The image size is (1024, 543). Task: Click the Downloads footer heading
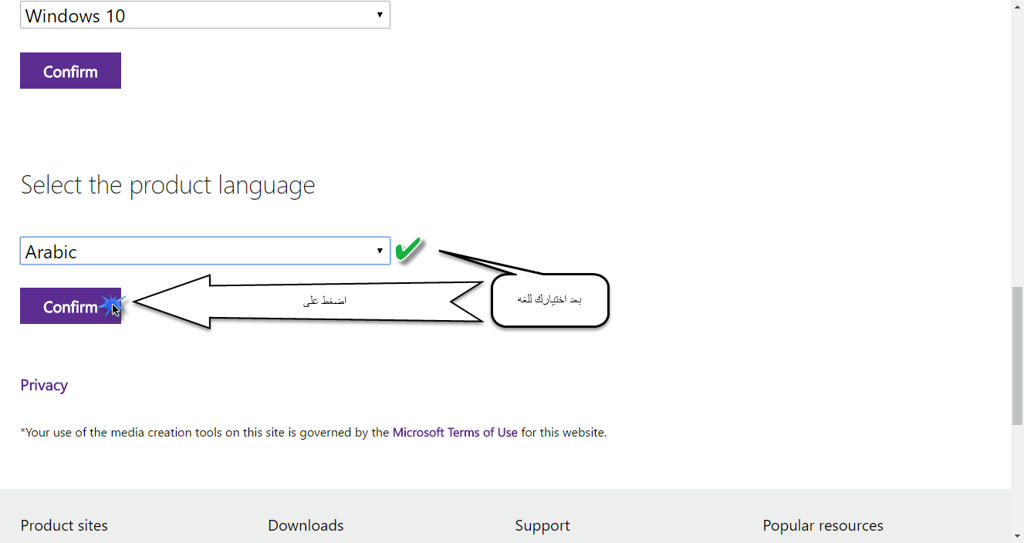point(306,525)
